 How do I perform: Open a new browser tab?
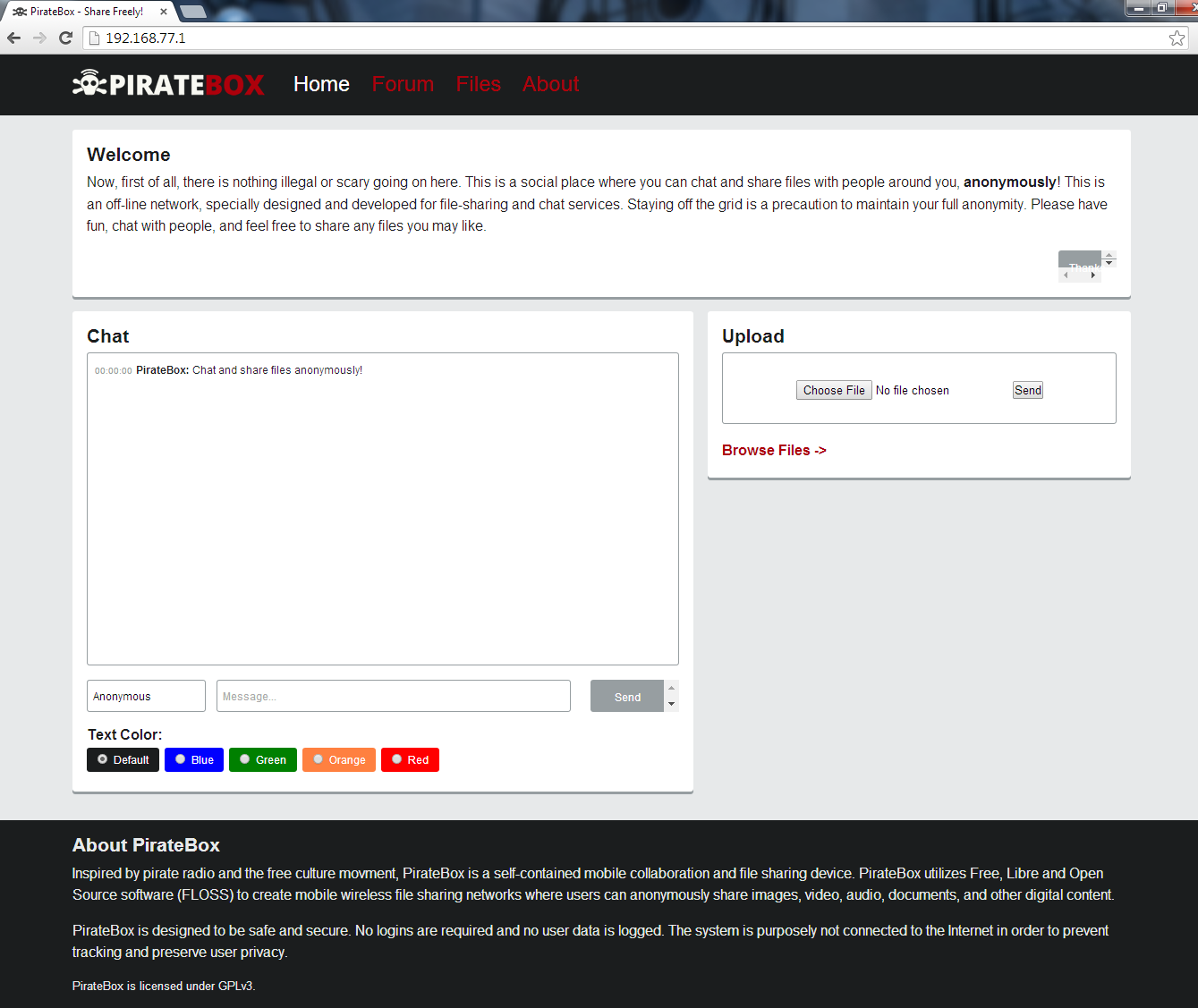(x=192, y=12)
